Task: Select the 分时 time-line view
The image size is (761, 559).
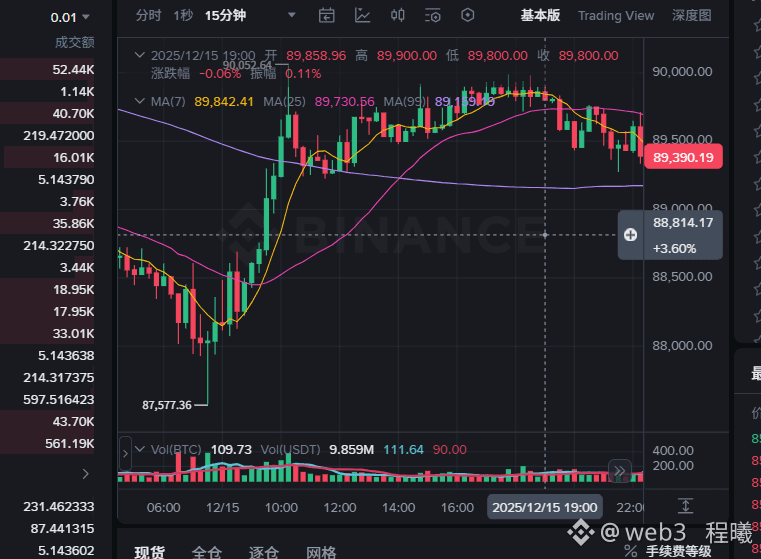Action: [148, 16]
